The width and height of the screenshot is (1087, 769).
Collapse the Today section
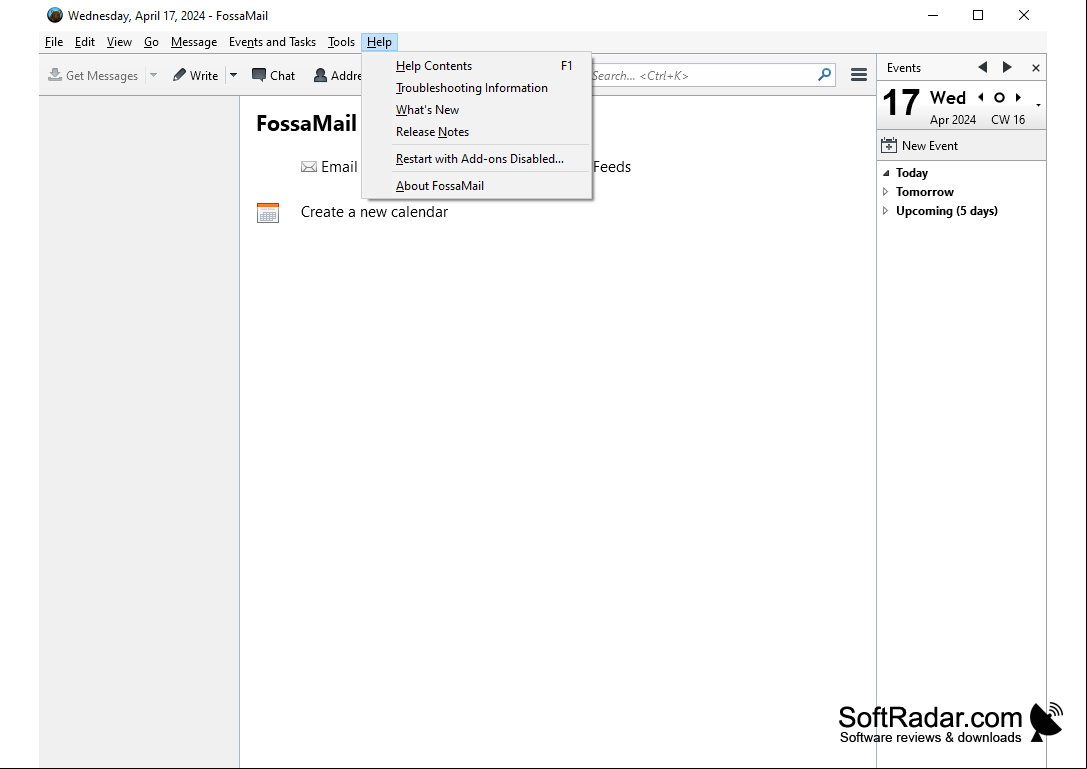[x=886, y=173]
